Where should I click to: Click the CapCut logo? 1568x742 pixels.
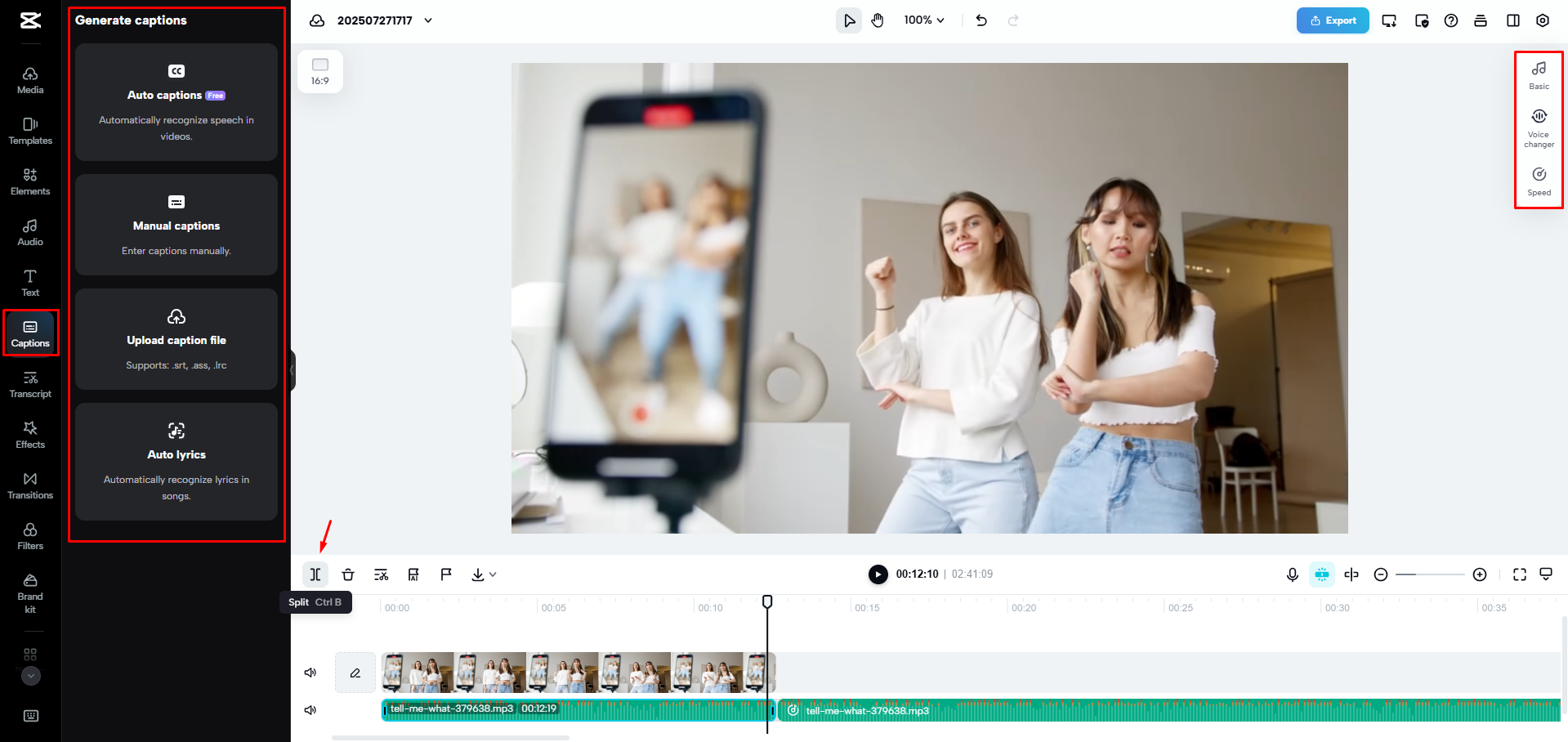30,20
